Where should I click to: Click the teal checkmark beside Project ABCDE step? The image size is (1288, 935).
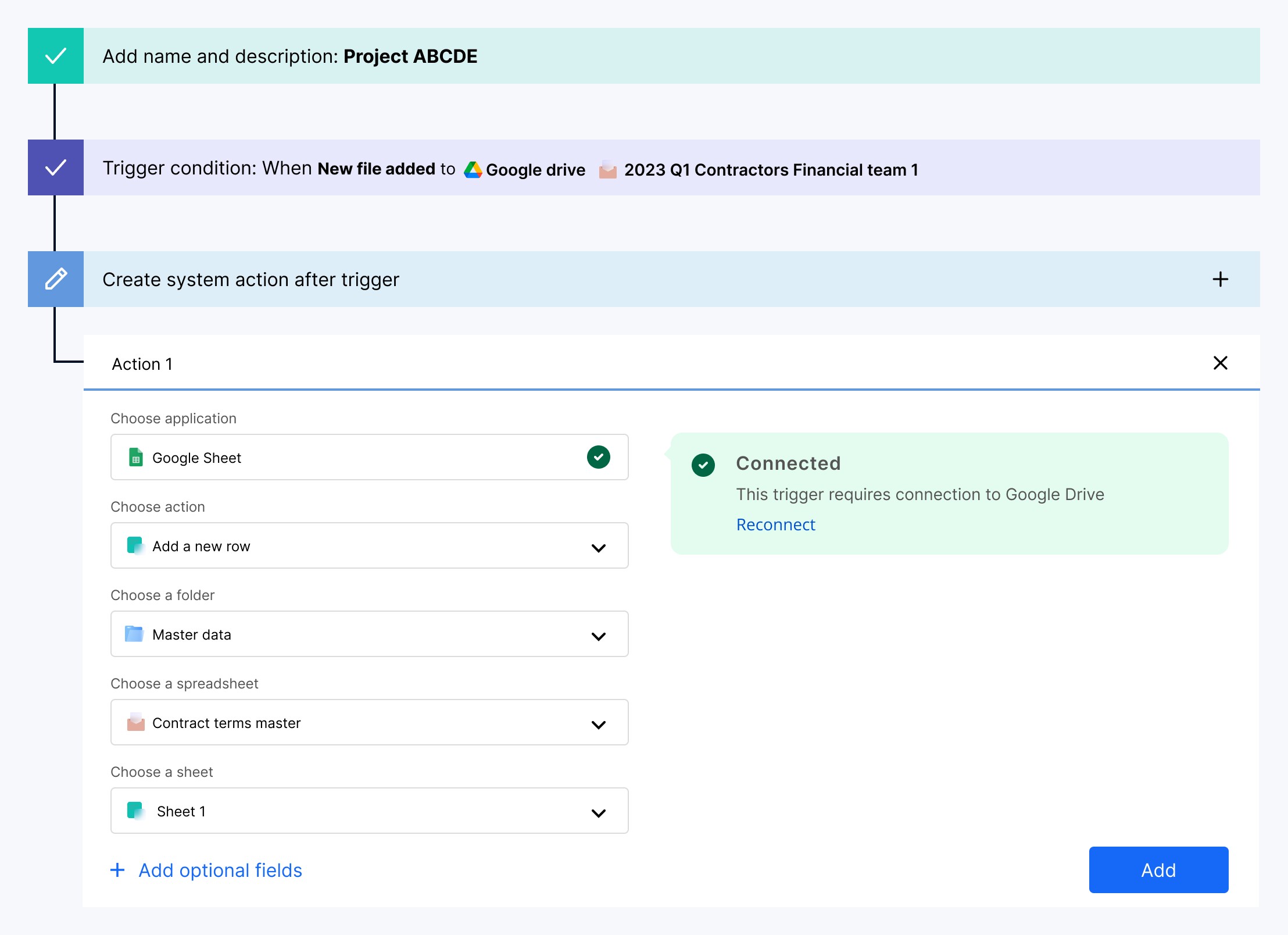[x=56, y=56]
